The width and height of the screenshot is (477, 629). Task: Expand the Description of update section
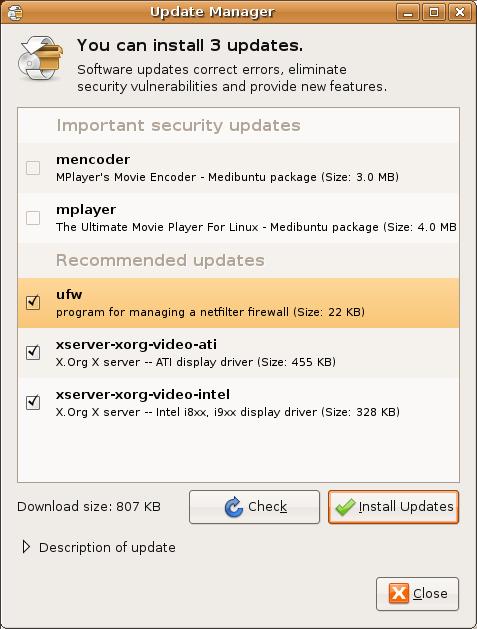click(26, 547)
